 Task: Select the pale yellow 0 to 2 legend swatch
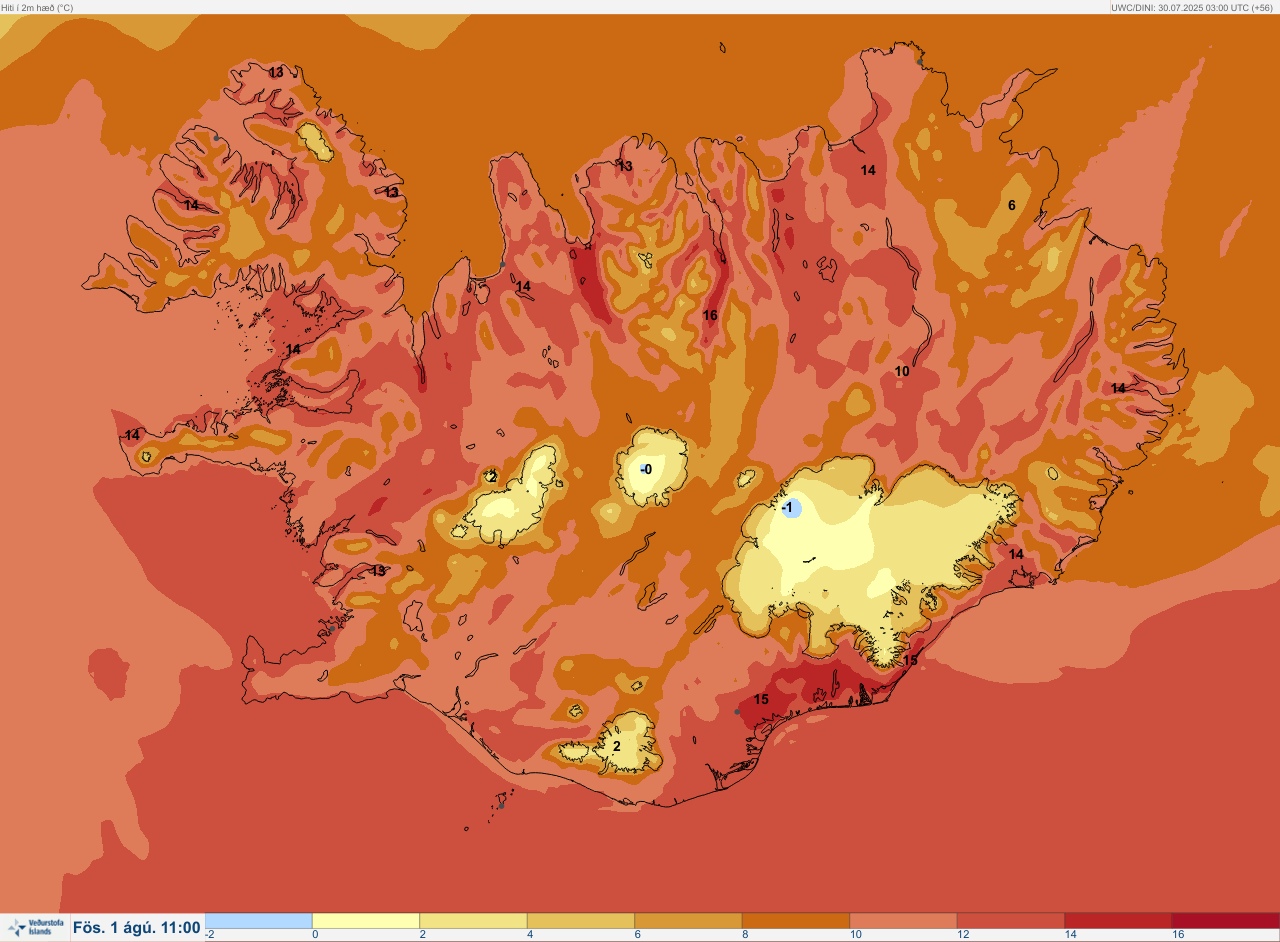click(x=366, y=920)
